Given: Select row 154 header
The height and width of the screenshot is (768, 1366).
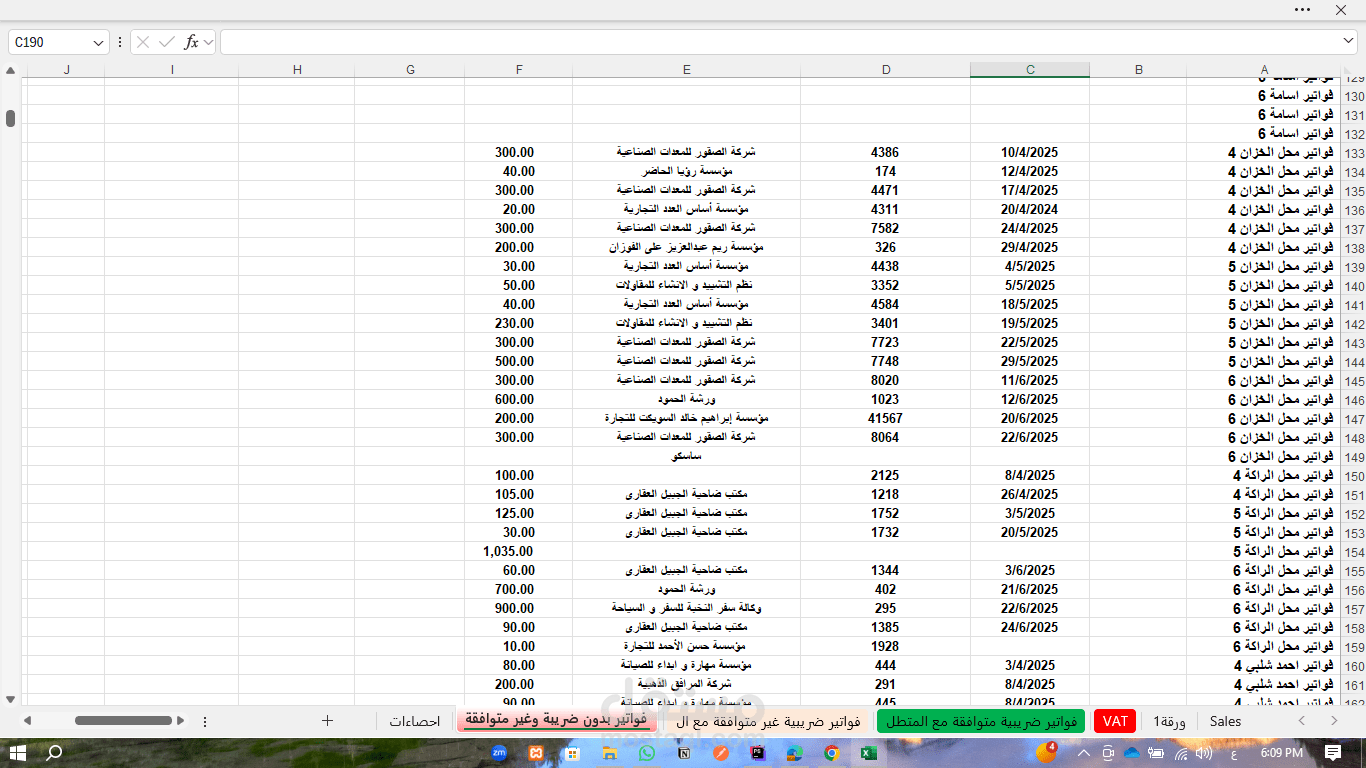Looking at the screenshot, I should click(1354, 552).
